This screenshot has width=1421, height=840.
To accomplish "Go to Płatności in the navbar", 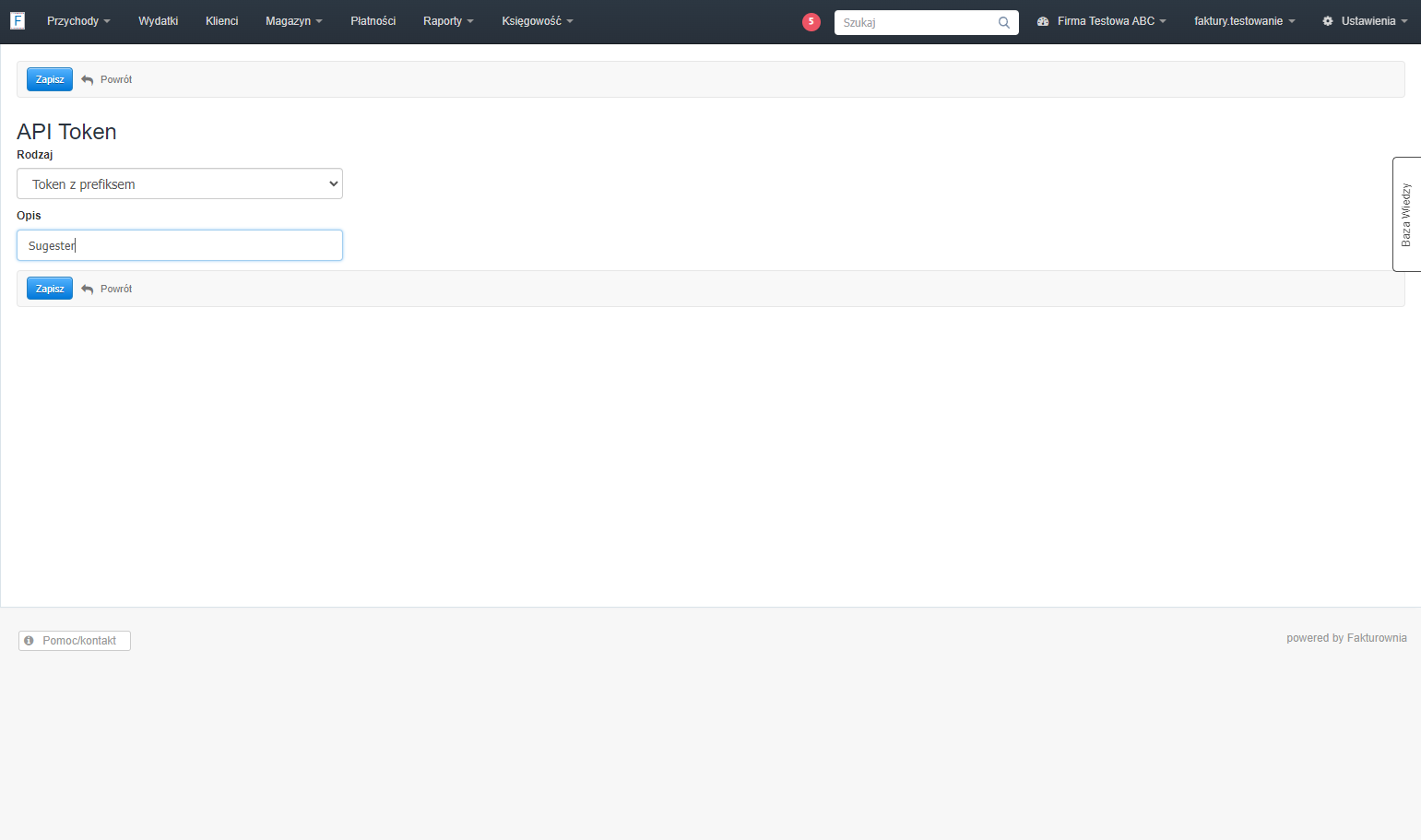I will pos(373,21).
